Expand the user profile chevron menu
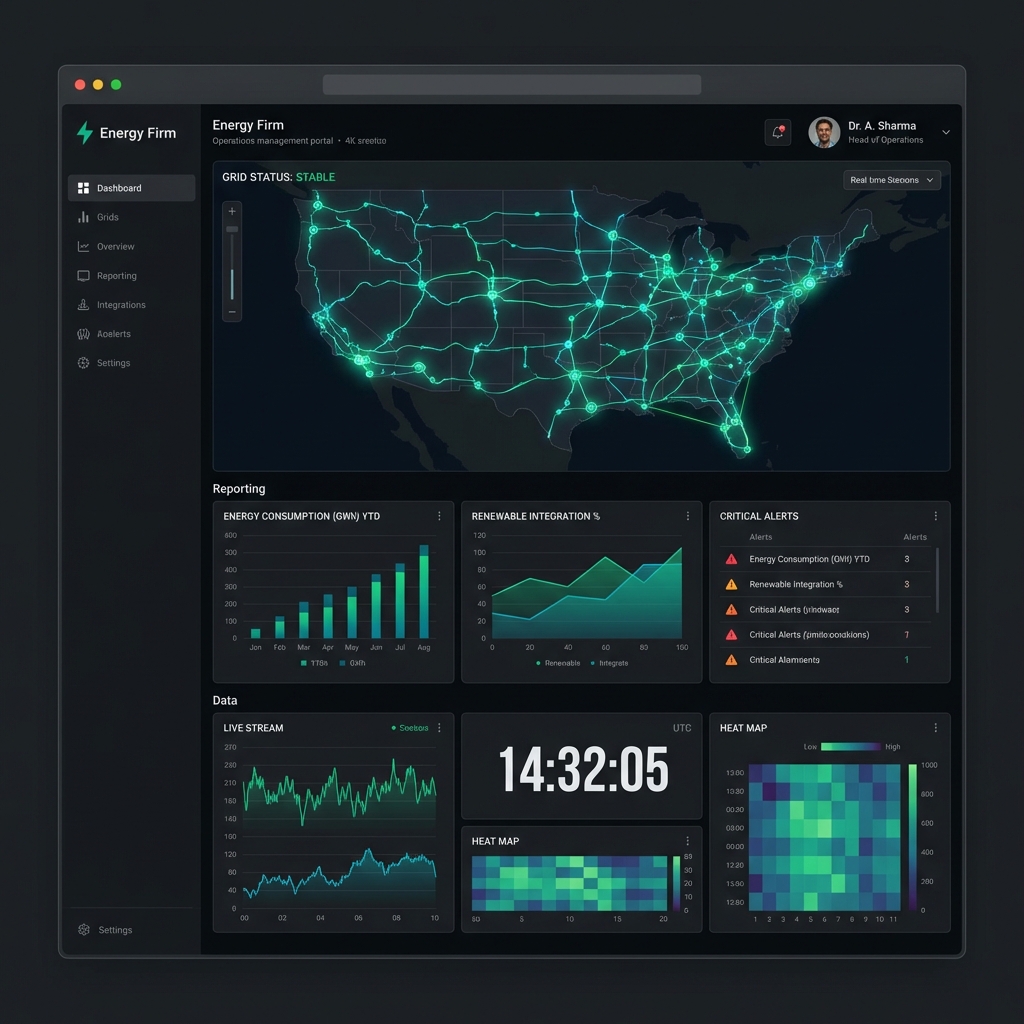This screenshot has width=1024, height=1024. [x=946, y=132]
